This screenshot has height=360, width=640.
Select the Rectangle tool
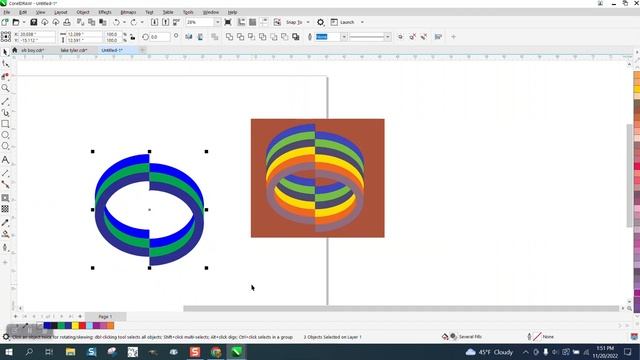(x=5, y=124)
